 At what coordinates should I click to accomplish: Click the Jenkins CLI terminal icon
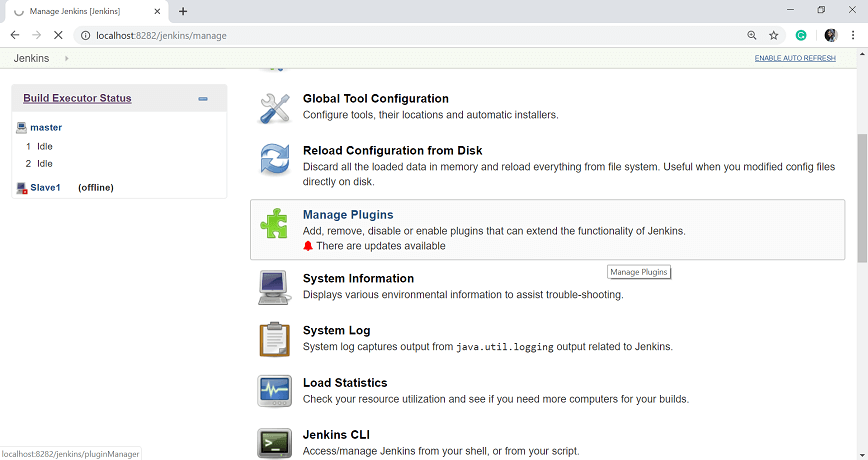(275, 443)
